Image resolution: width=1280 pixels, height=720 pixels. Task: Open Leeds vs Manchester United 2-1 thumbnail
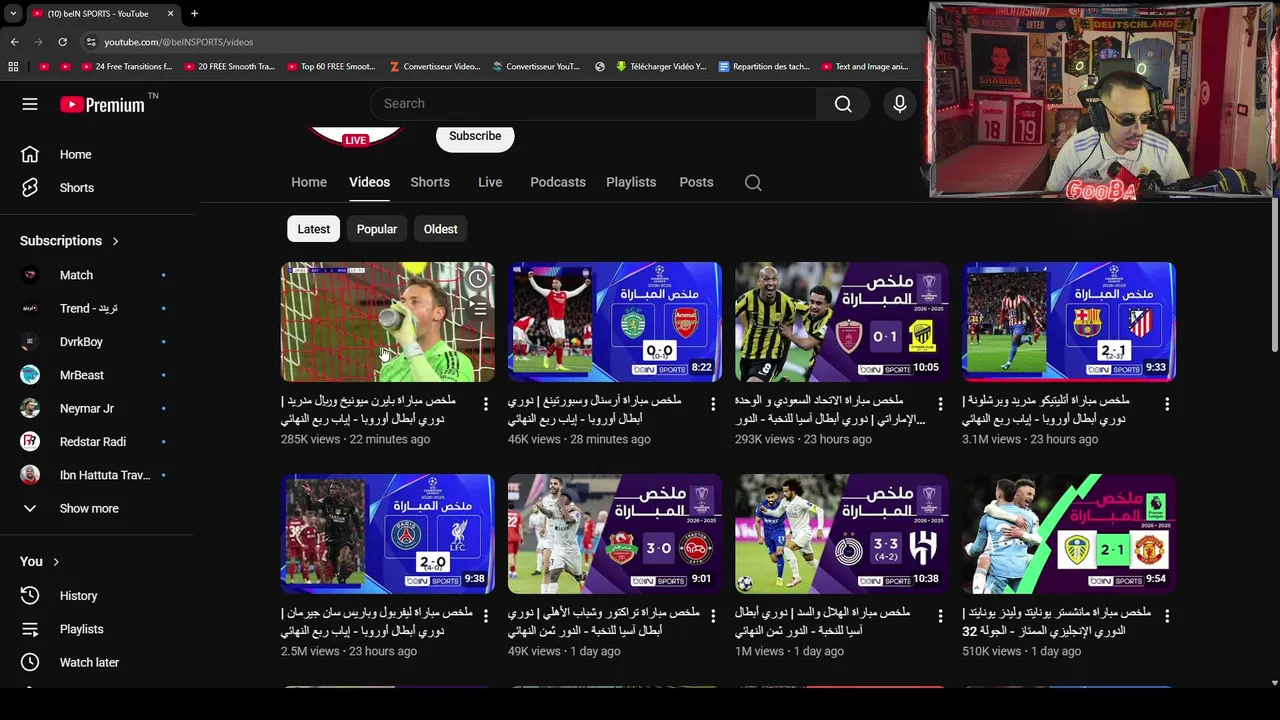tap(1068, 534)
